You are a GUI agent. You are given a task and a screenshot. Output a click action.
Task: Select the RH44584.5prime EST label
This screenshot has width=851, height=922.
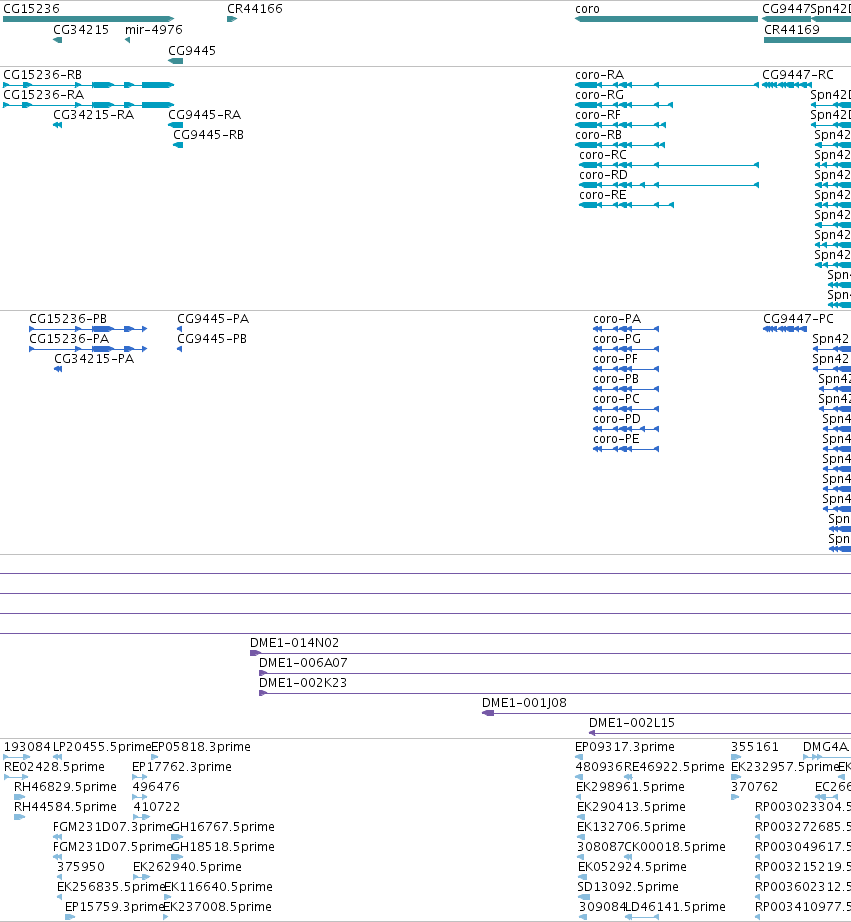(65, 807)
